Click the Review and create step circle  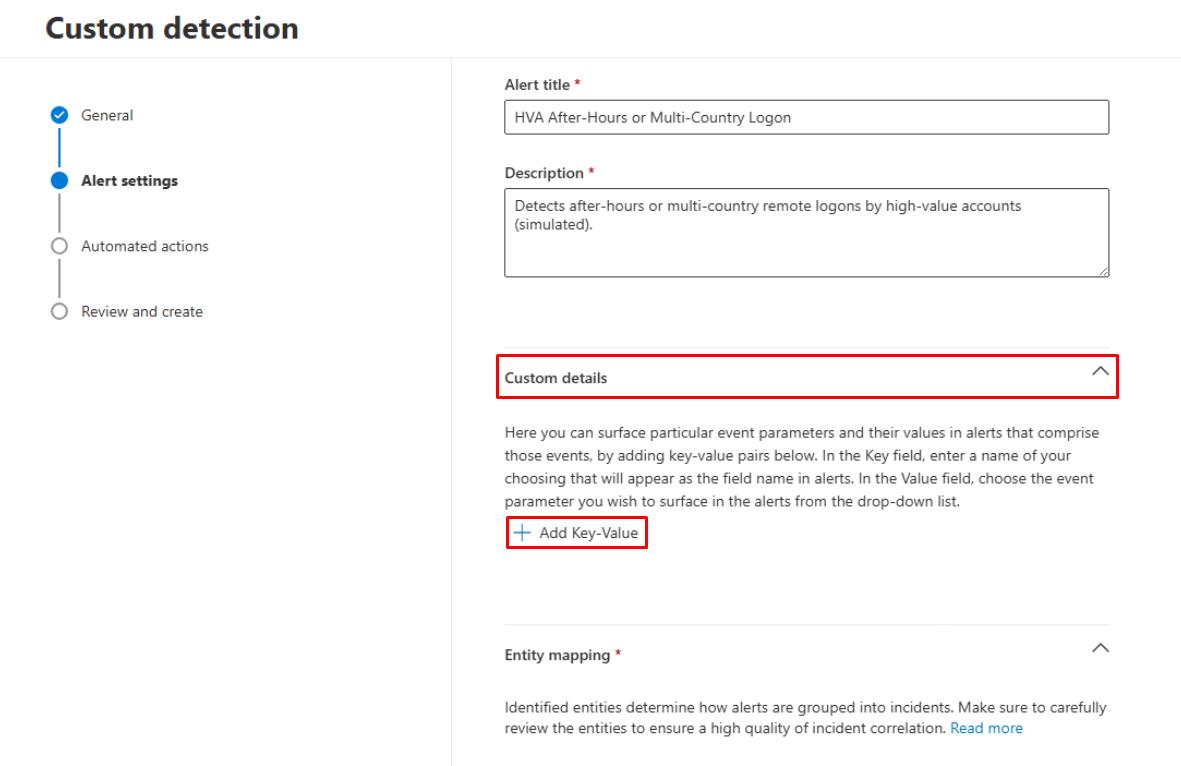coord(59,312)
